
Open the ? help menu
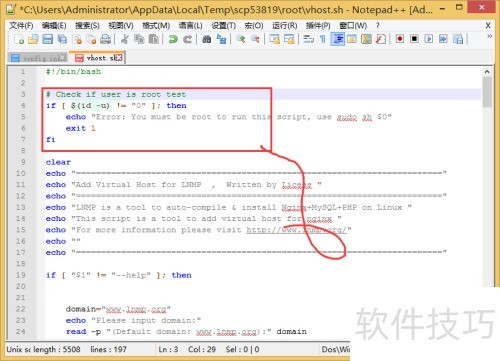pyautogui.click(x=377, y=25)
